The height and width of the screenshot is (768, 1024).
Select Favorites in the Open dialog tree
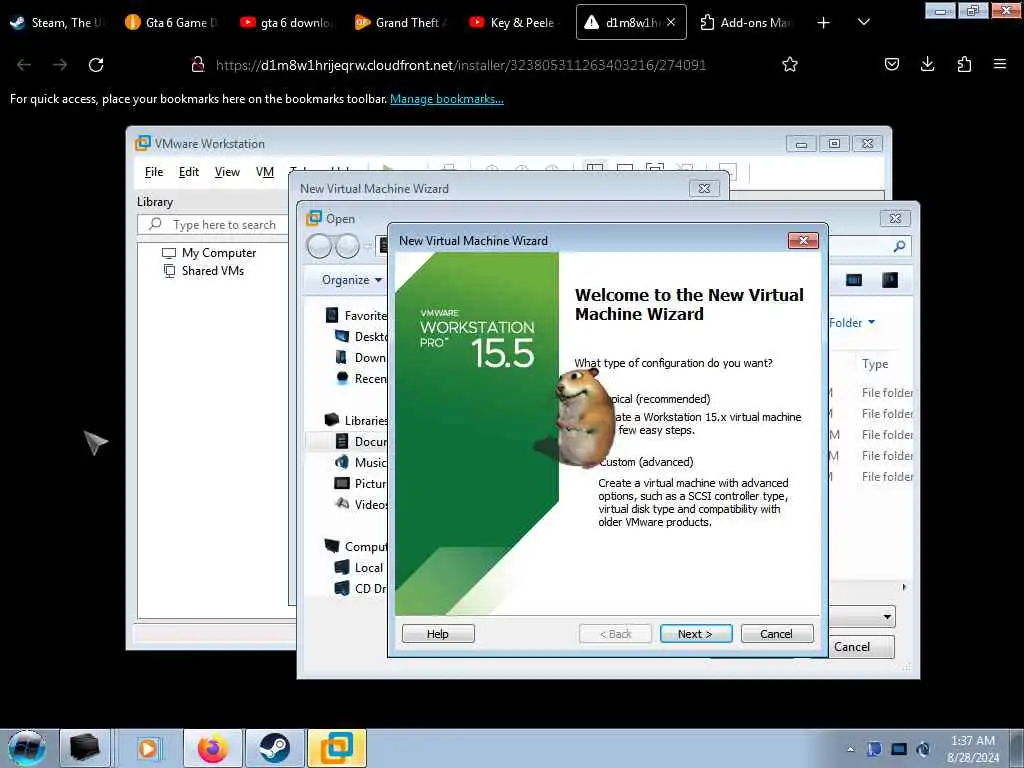(356, 315)
